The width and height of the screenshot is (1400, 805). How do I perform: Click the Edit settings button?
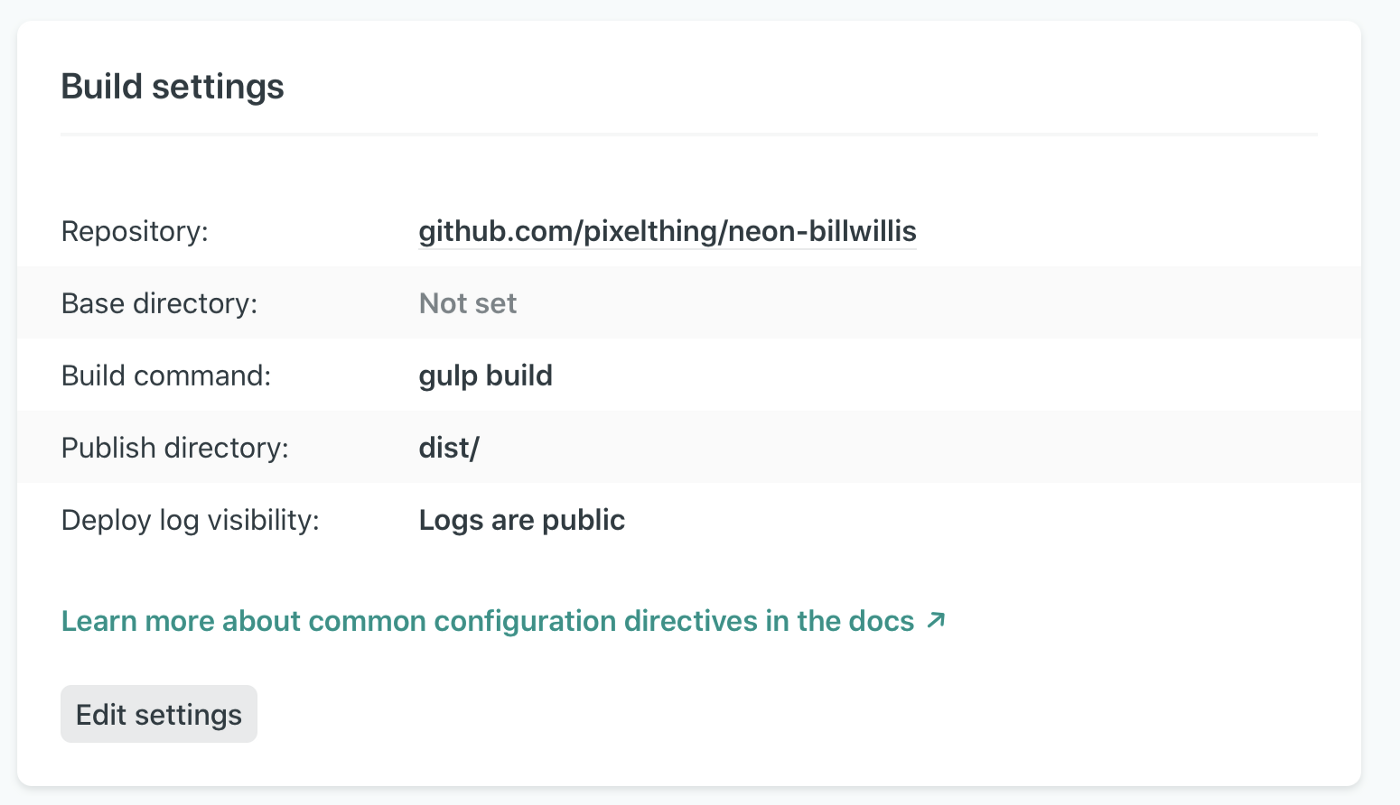coord(159,714)
